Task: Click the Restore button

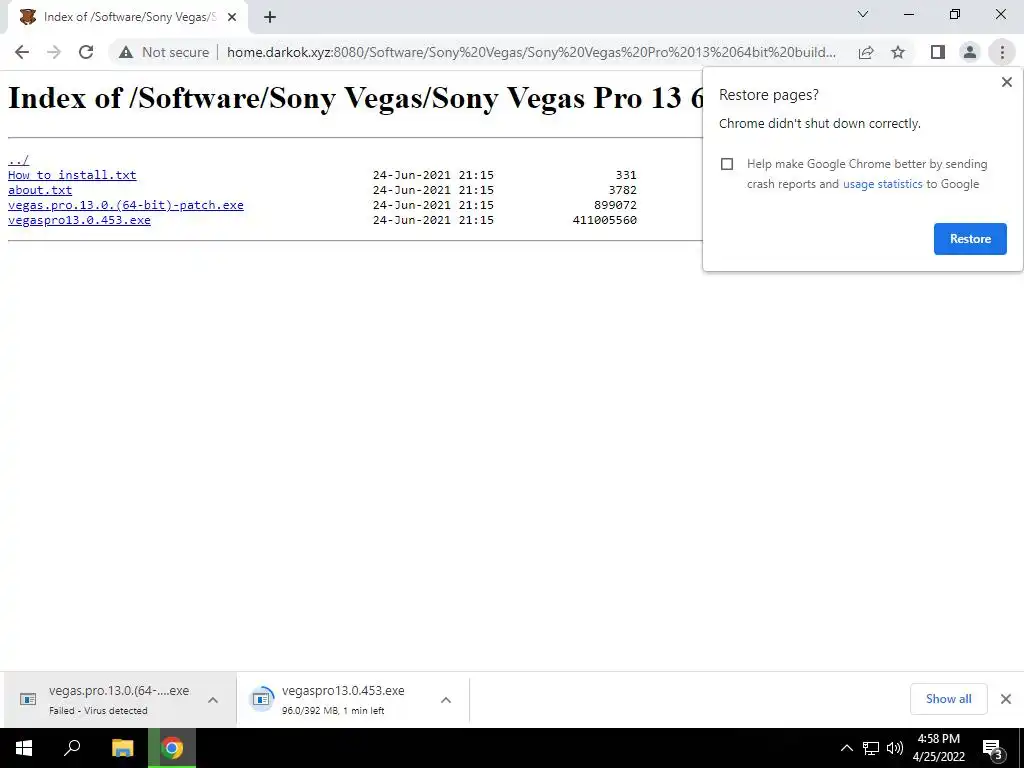Action: click(970, 239)
